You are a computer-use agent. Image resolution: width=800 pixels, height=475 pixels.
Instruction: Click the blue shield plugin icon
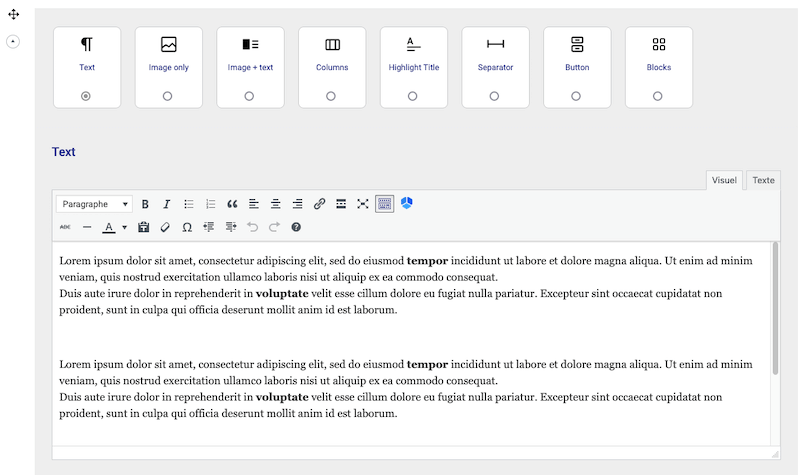point(407,203)
